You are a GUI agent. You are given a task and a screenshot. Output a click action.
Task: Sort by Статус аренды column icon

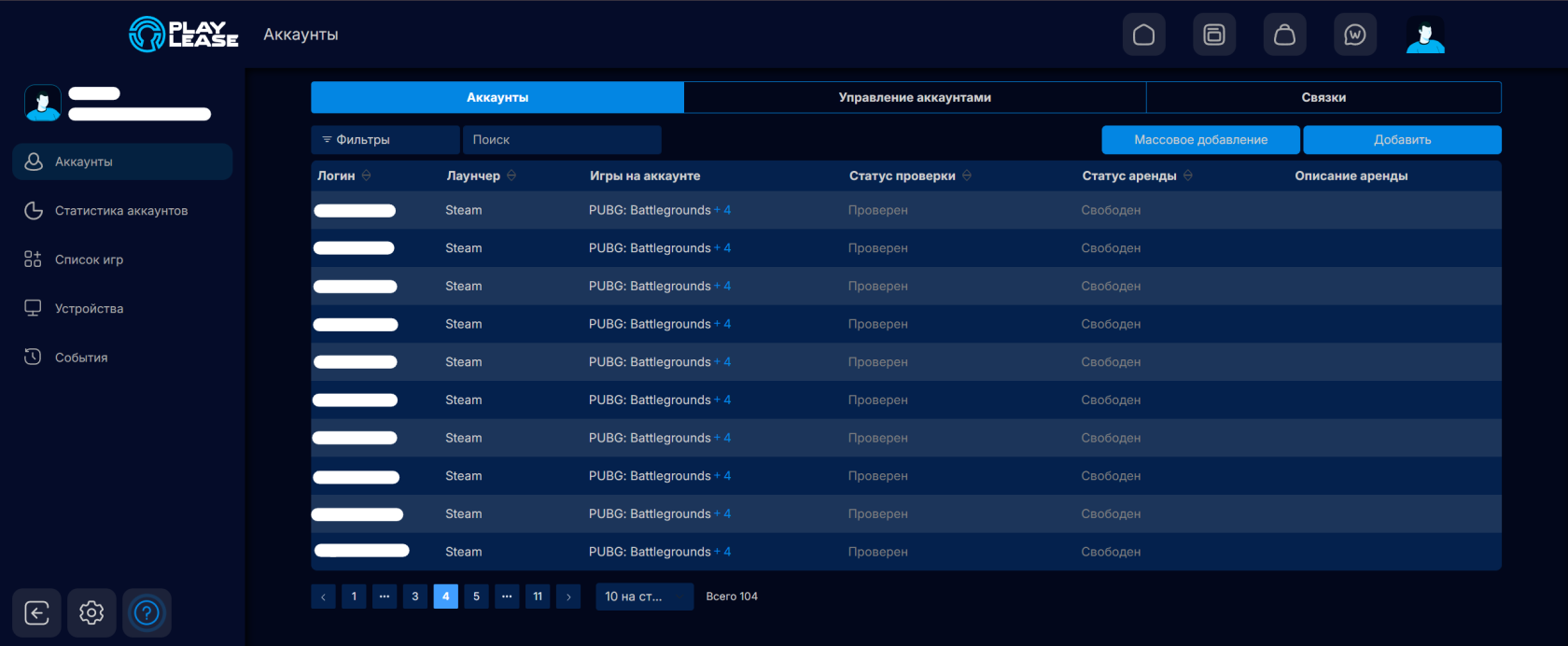(1188, 176)
